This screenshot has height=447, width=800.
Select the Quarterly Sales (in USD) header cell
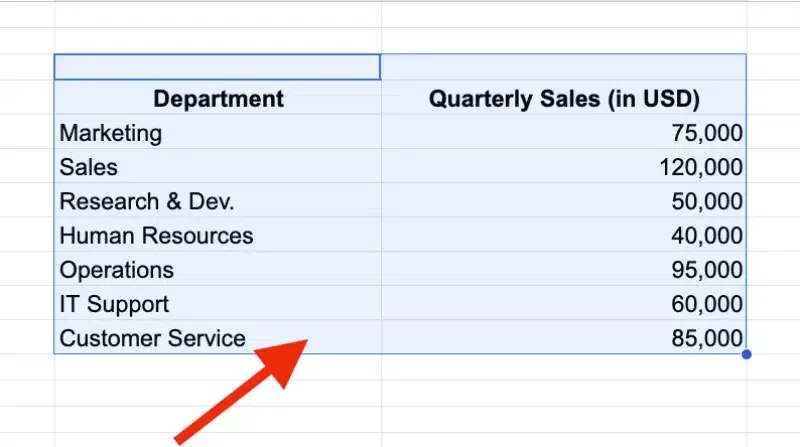tap(564, 97)
